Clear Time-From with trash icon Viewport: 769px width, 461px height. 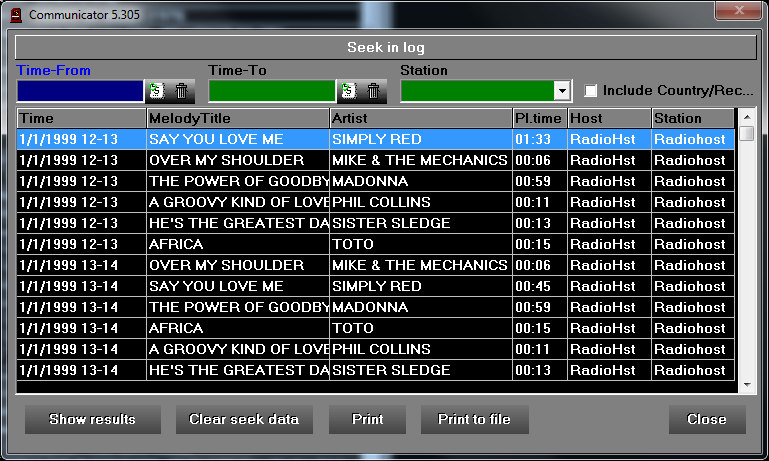pos(181,91)
